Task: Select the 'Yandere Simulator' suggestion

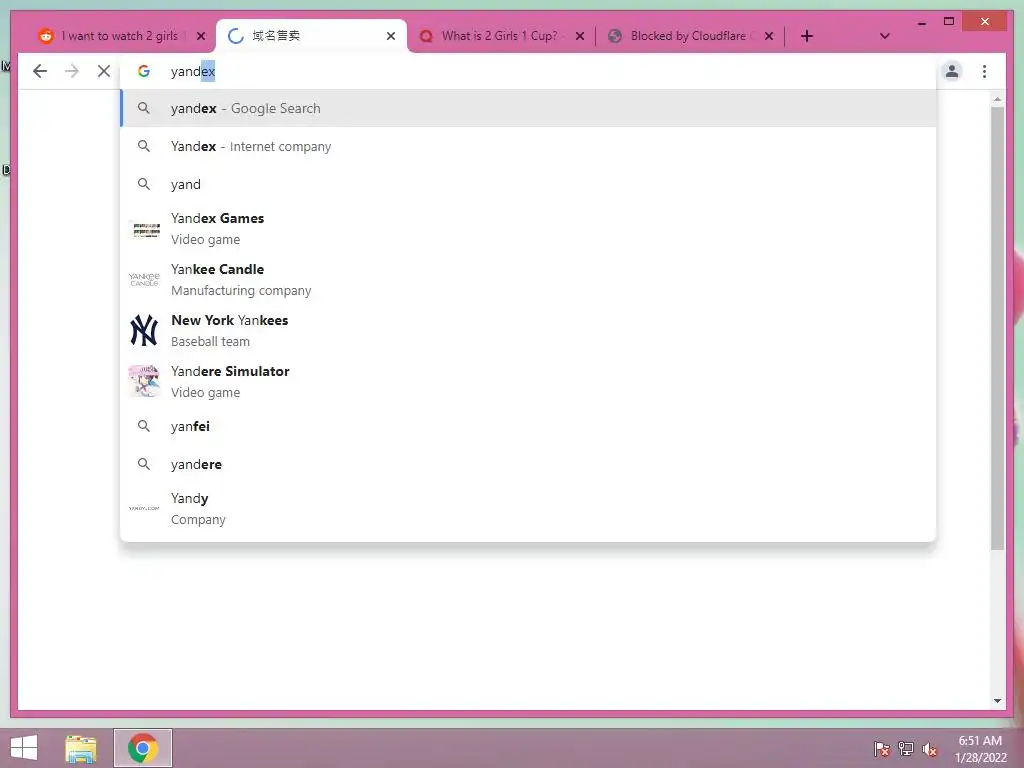Action: 528,381
